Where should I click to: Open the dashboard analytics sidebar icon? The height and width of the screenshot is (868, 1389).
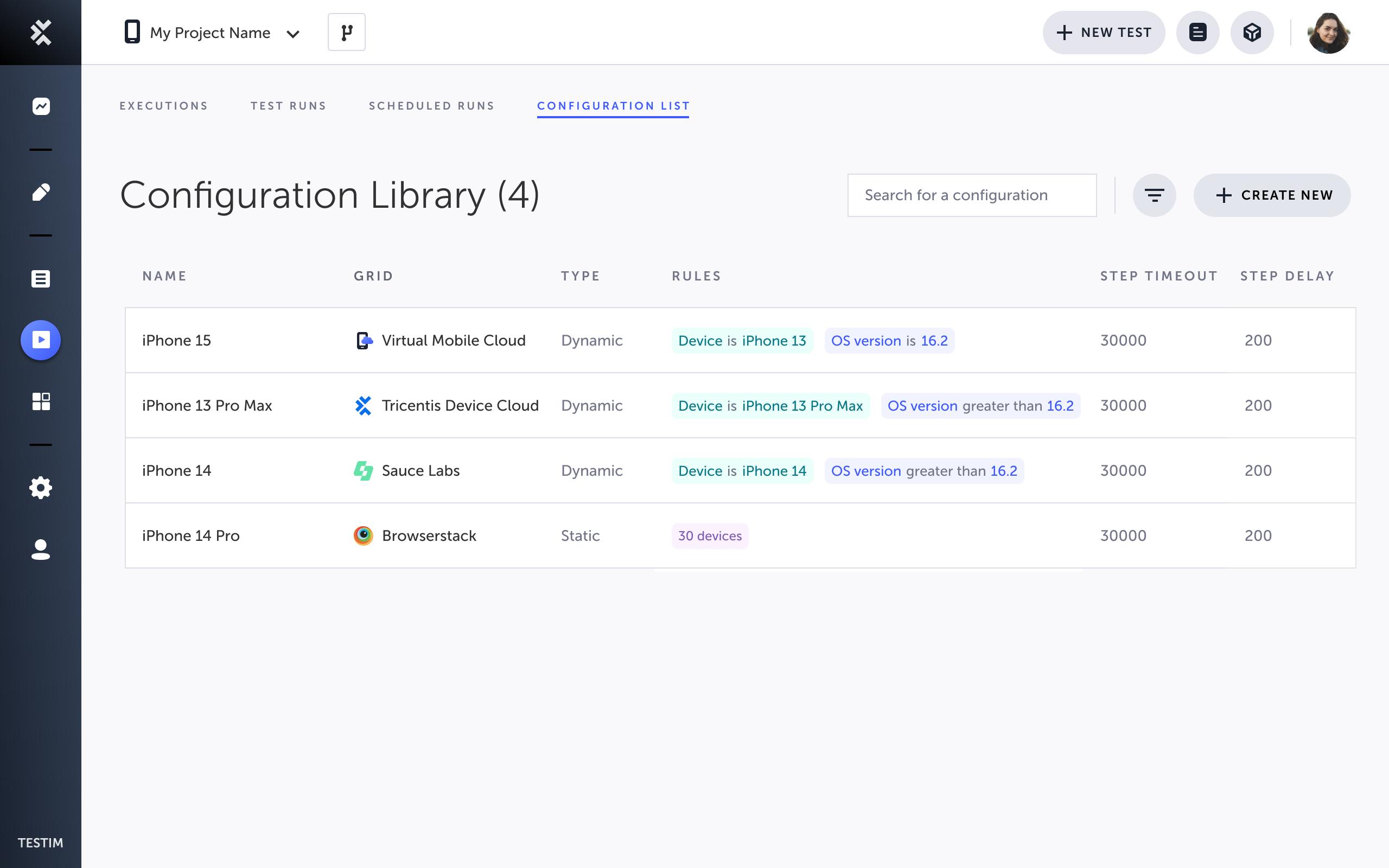[41, 106]
